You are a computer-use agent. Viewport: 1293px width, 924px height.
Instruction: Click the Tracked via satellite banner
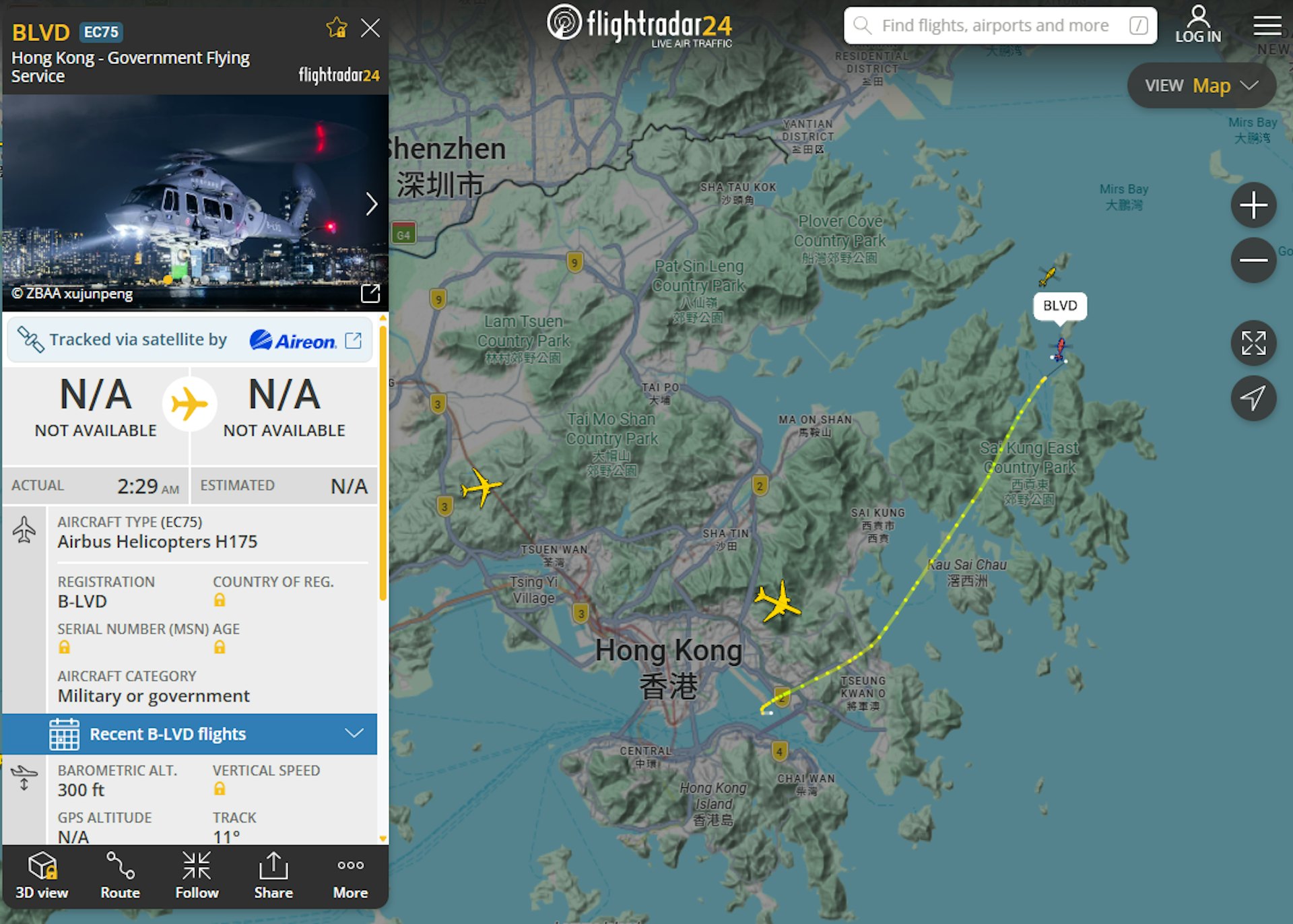190,340
